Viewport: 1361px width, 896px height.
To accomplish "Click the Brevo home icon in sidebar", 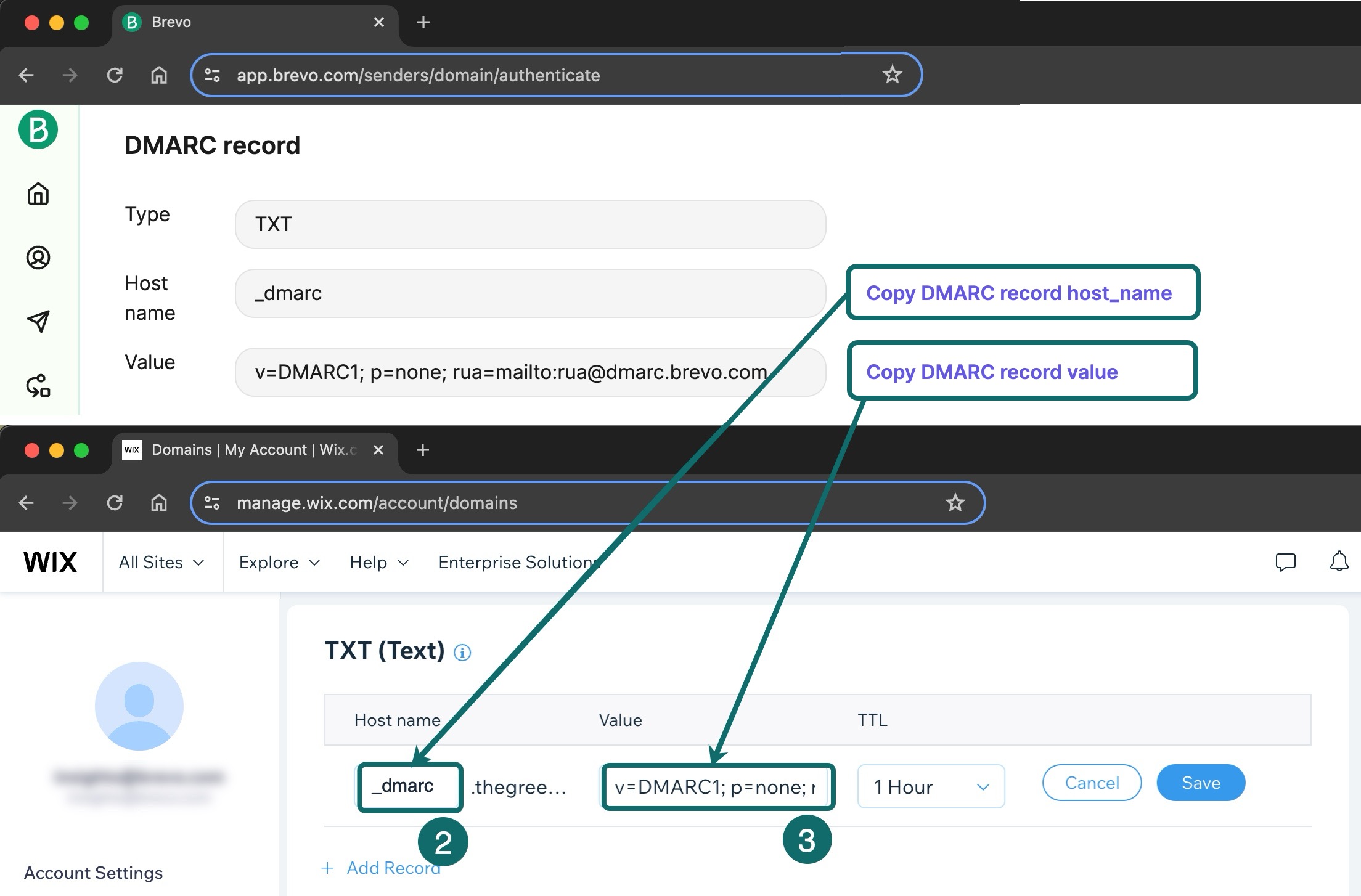I will click(38, 193).
